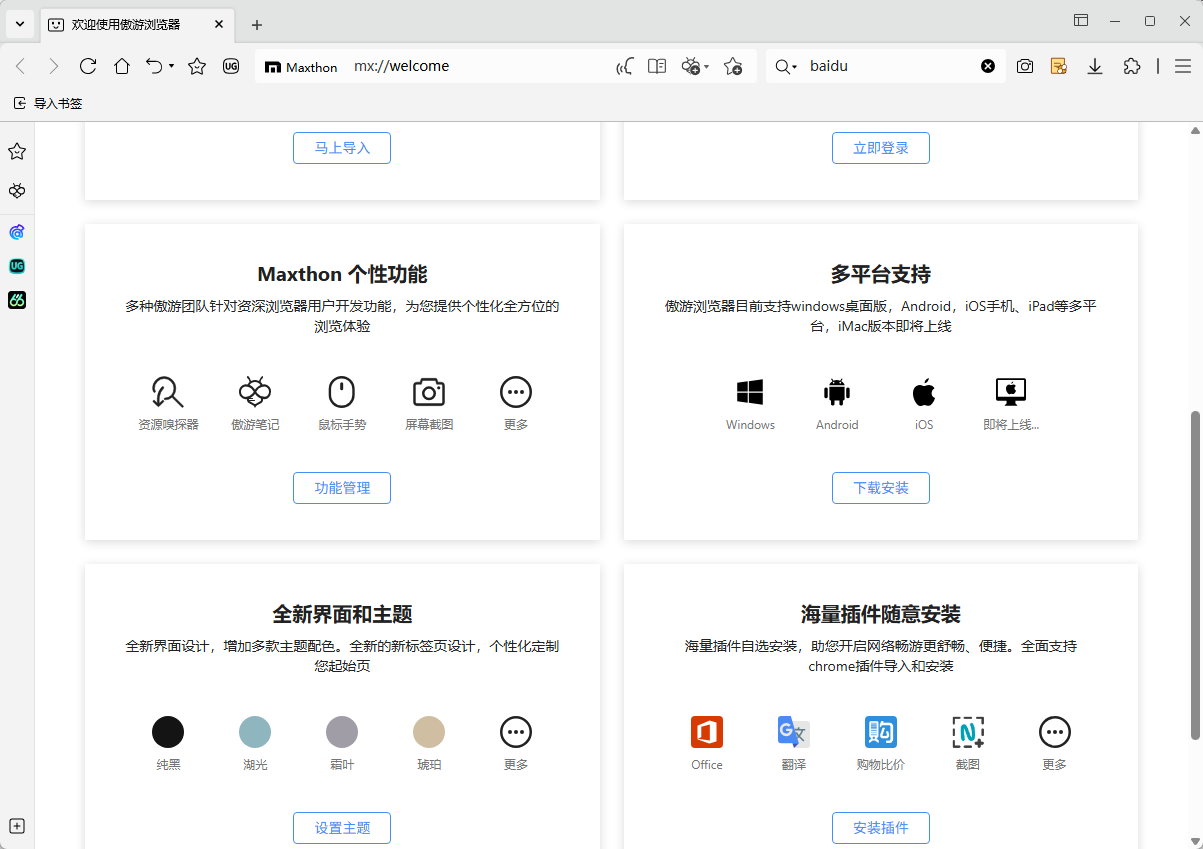Image resolution: width=1203 pixels, height=849 pixels.
Task: Open the notes icon in the toolbar
Action: (1059, 66)
